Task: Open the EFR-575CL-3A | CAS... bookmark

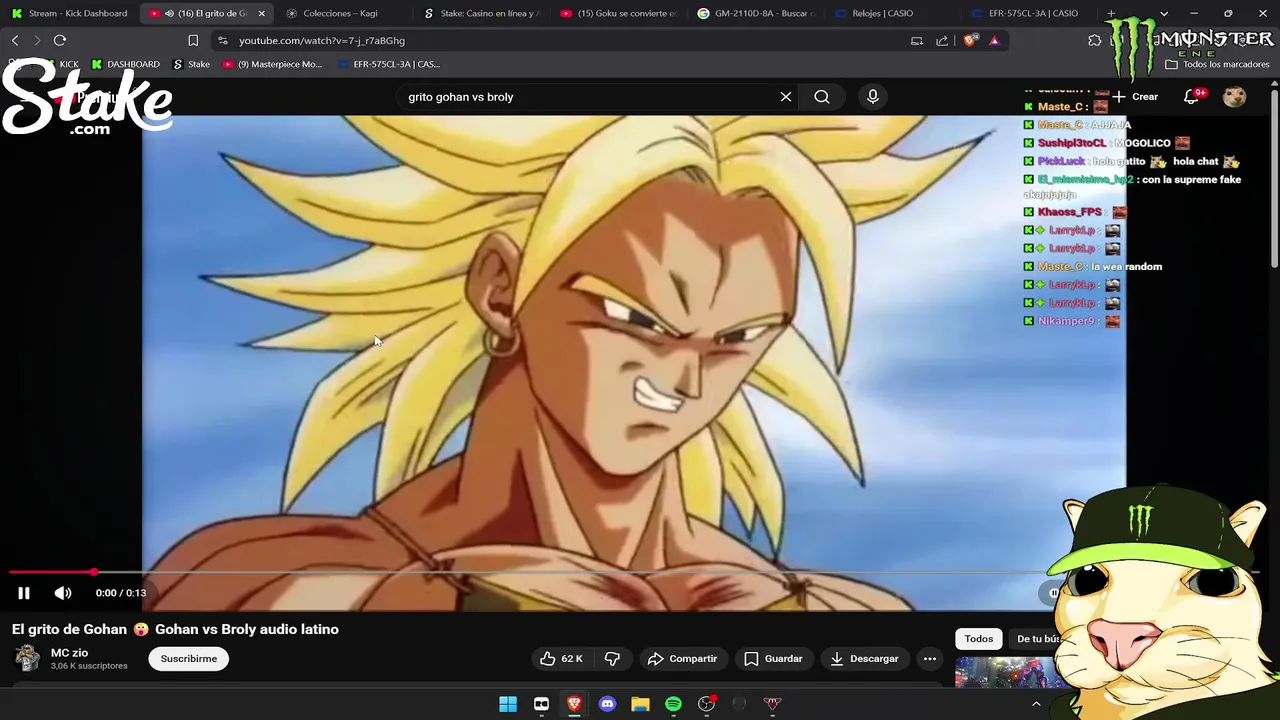Action: click(x=389, y=64)
